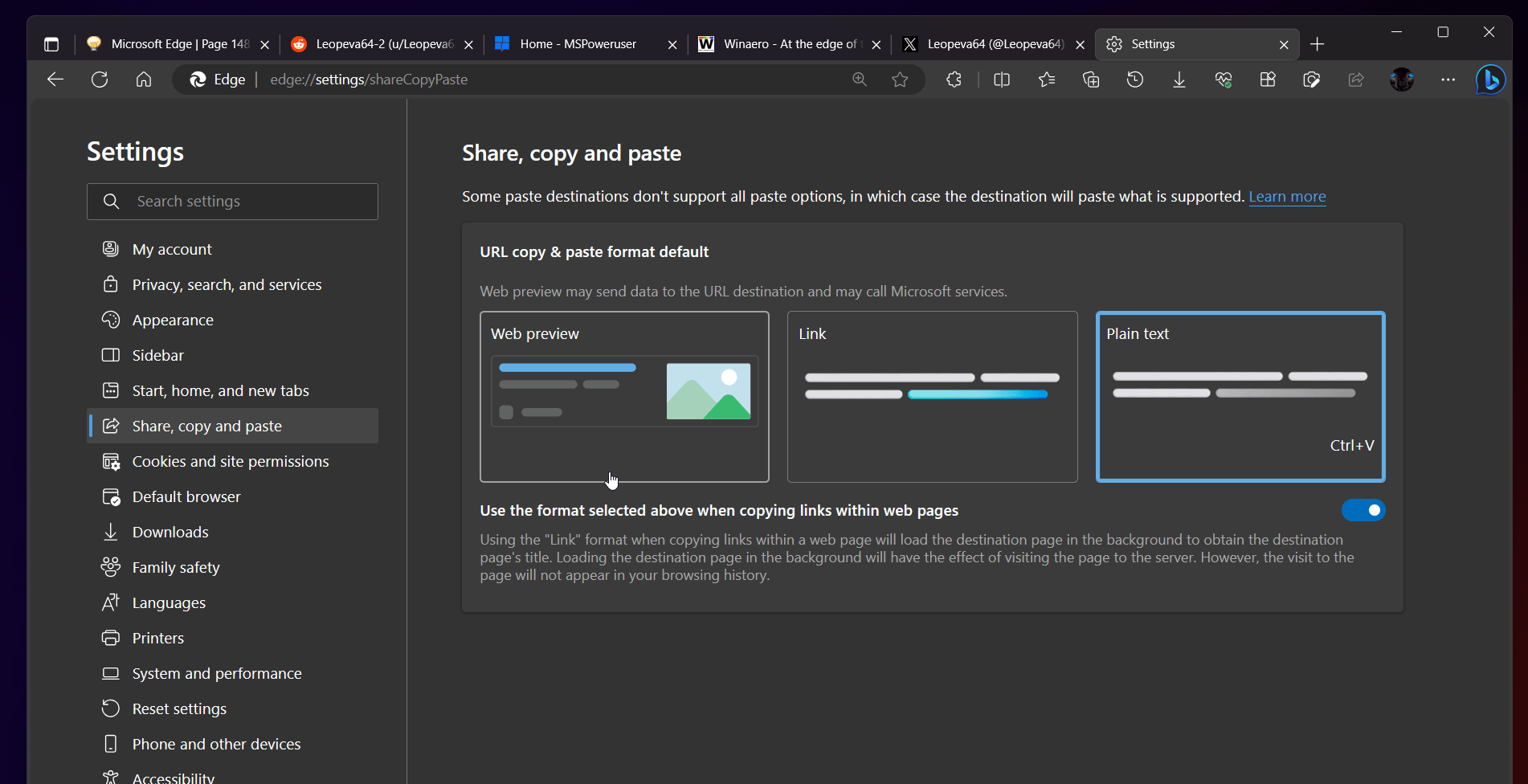Open Privacy, search, and services
This screenshot has height=784, width=1528.
232,284
